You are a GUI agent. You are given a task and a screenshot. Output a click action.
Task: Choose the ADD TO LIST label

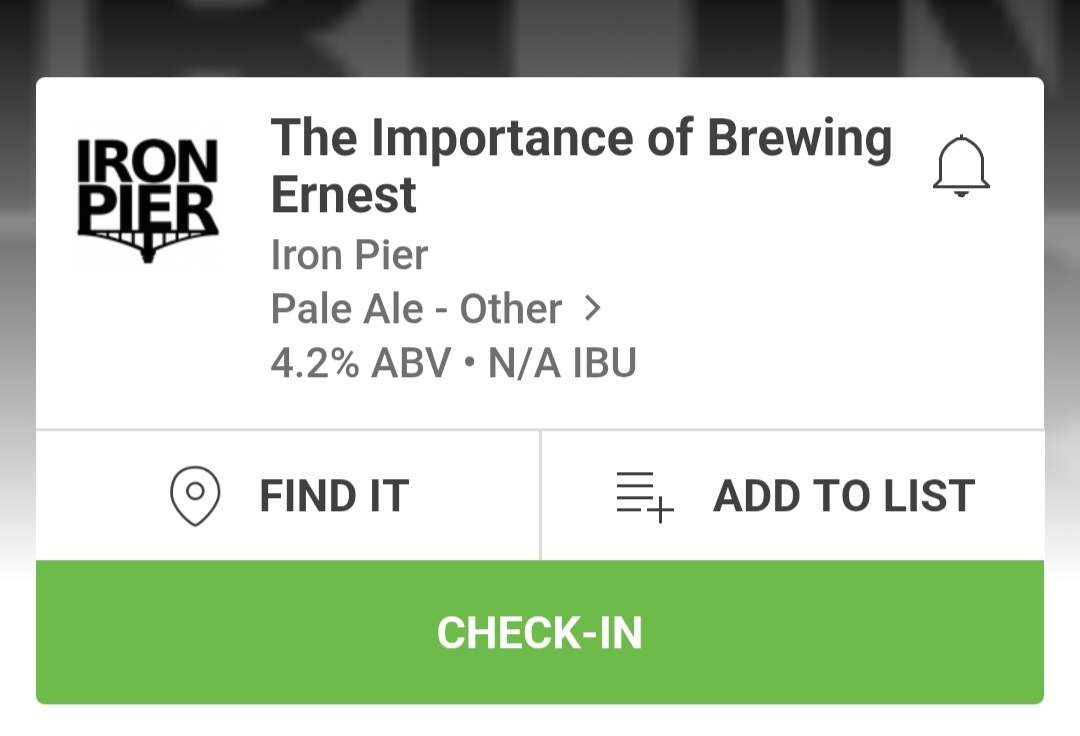(843, 496)
